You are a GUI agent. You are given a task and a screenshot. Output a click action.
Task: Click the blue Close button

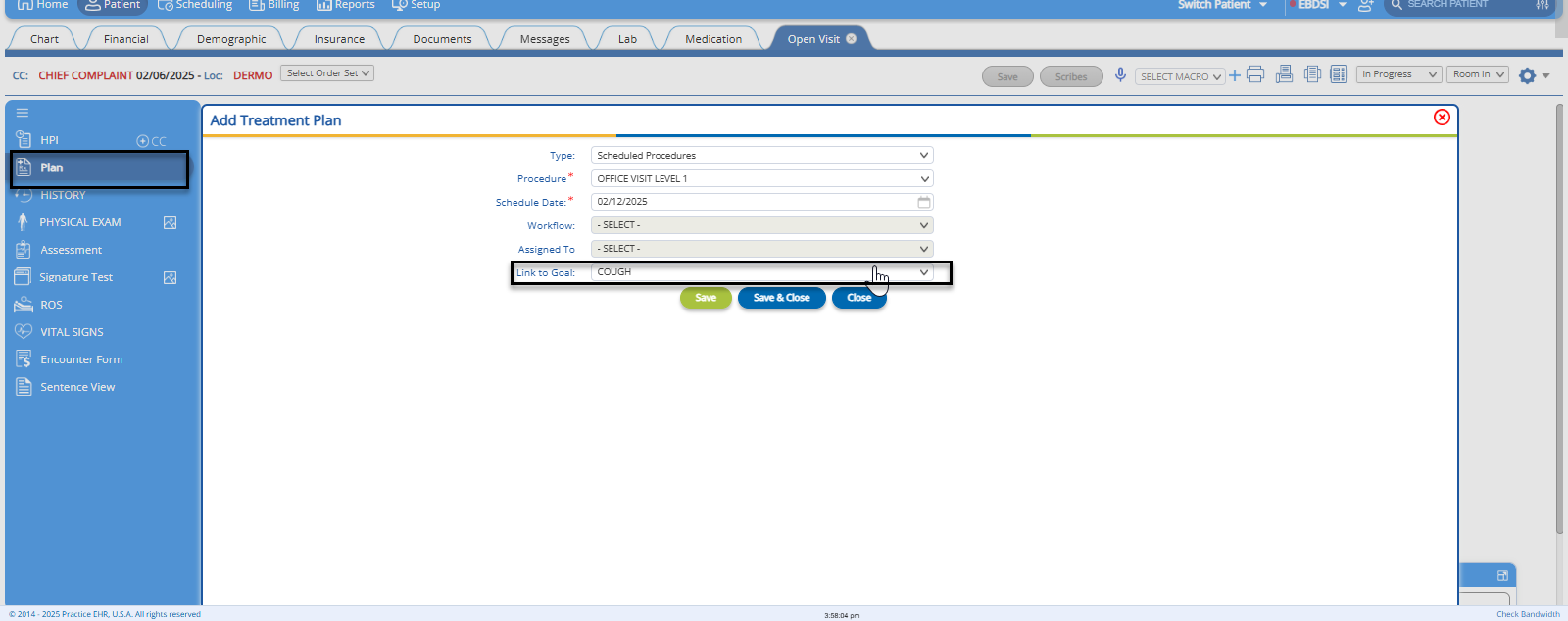click(859, 298)
